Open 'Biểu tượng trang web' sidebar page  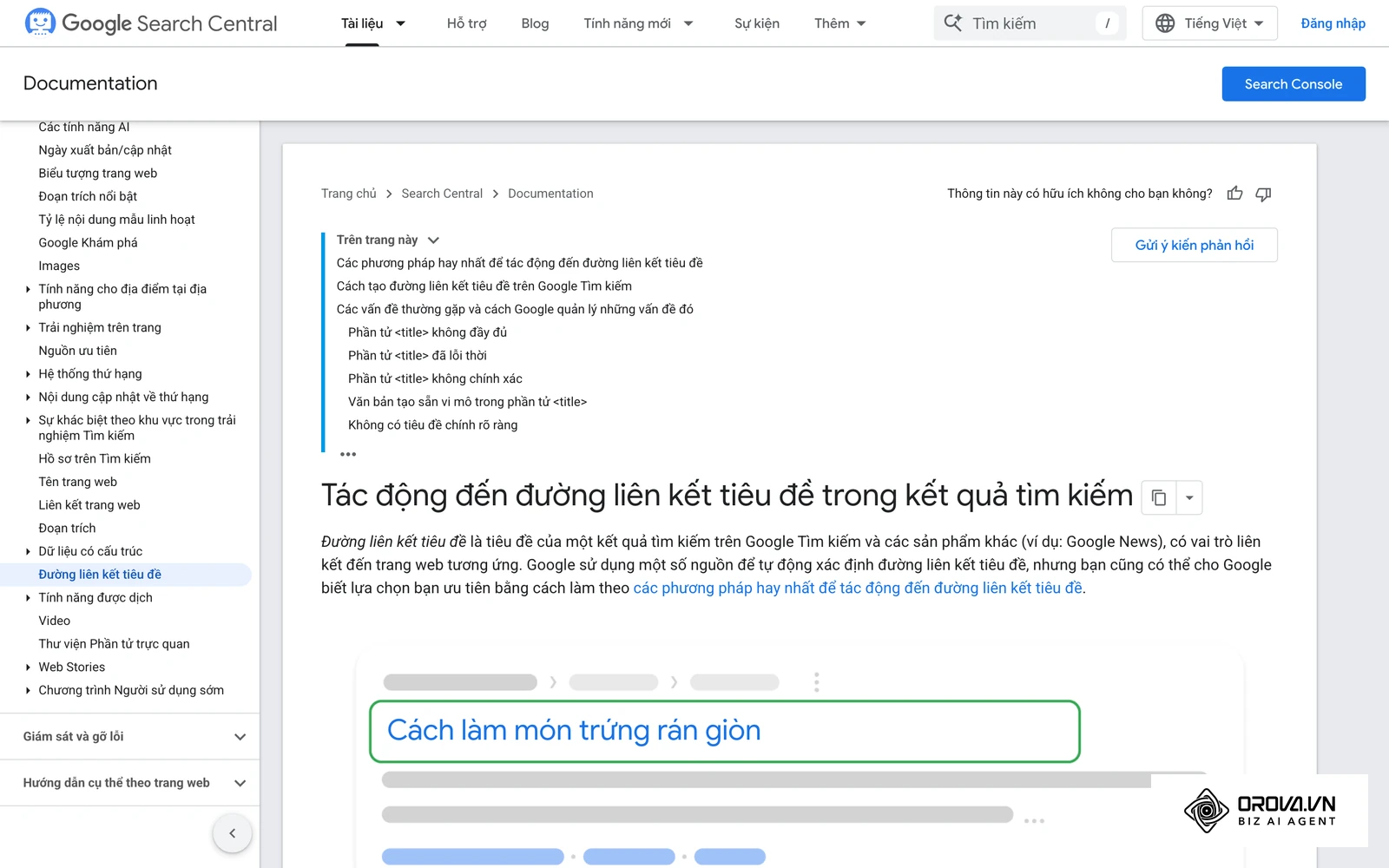[98, 174]
